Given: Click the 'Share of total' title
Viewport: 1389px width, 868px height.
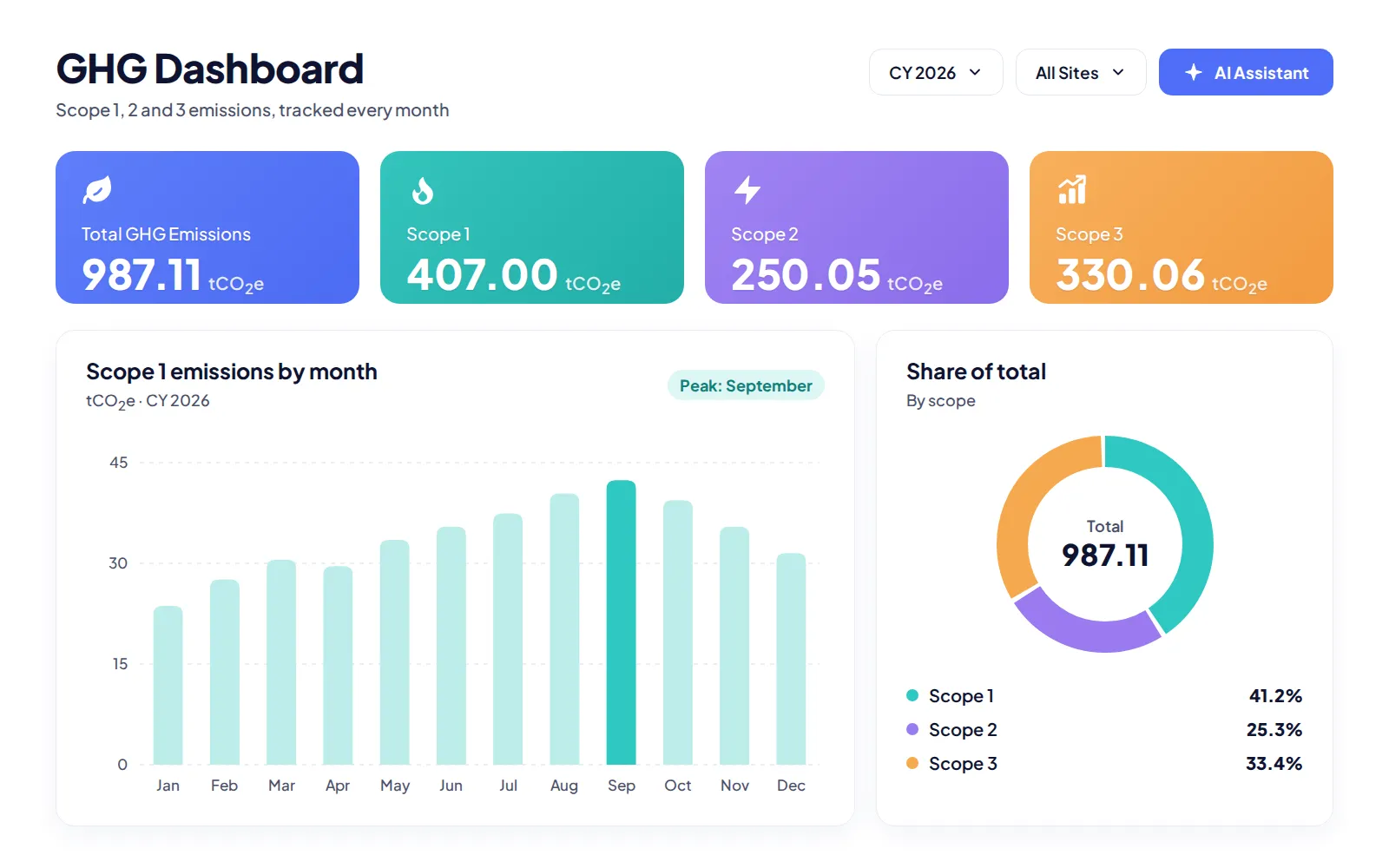Looking at the screenshot, I should (976, 372).
